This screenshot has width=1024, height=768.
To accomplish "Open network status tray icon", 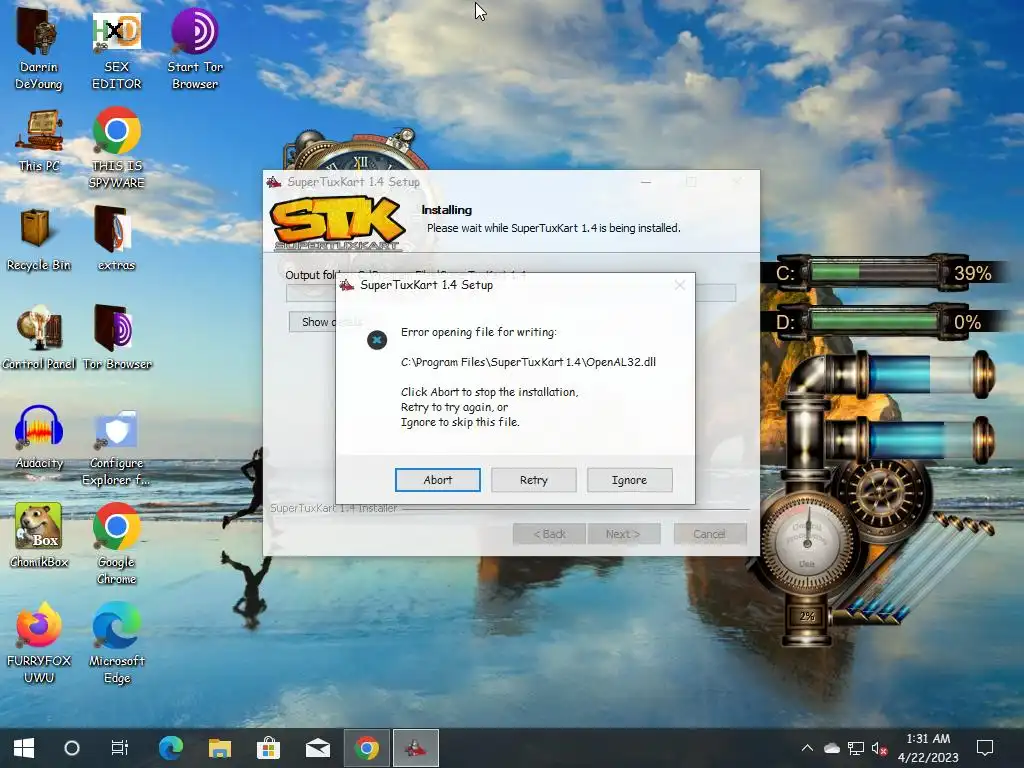I will pos(856,748).
